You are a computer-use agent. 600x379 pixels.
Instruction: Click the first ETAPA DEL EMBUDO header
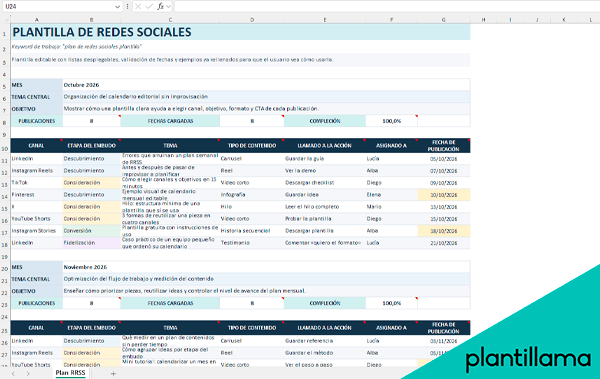92,145
